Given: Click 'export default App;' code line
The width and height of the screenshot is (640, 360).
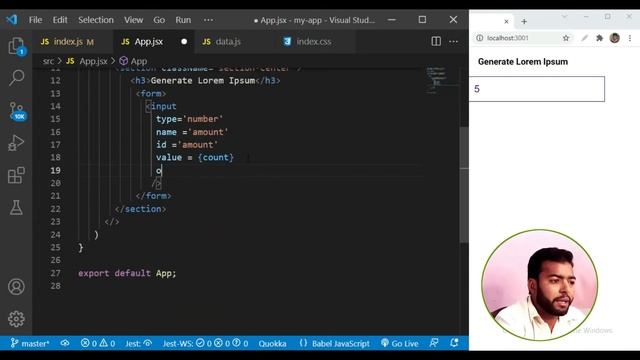Looking at the screenshot, I should coord(127,273).
